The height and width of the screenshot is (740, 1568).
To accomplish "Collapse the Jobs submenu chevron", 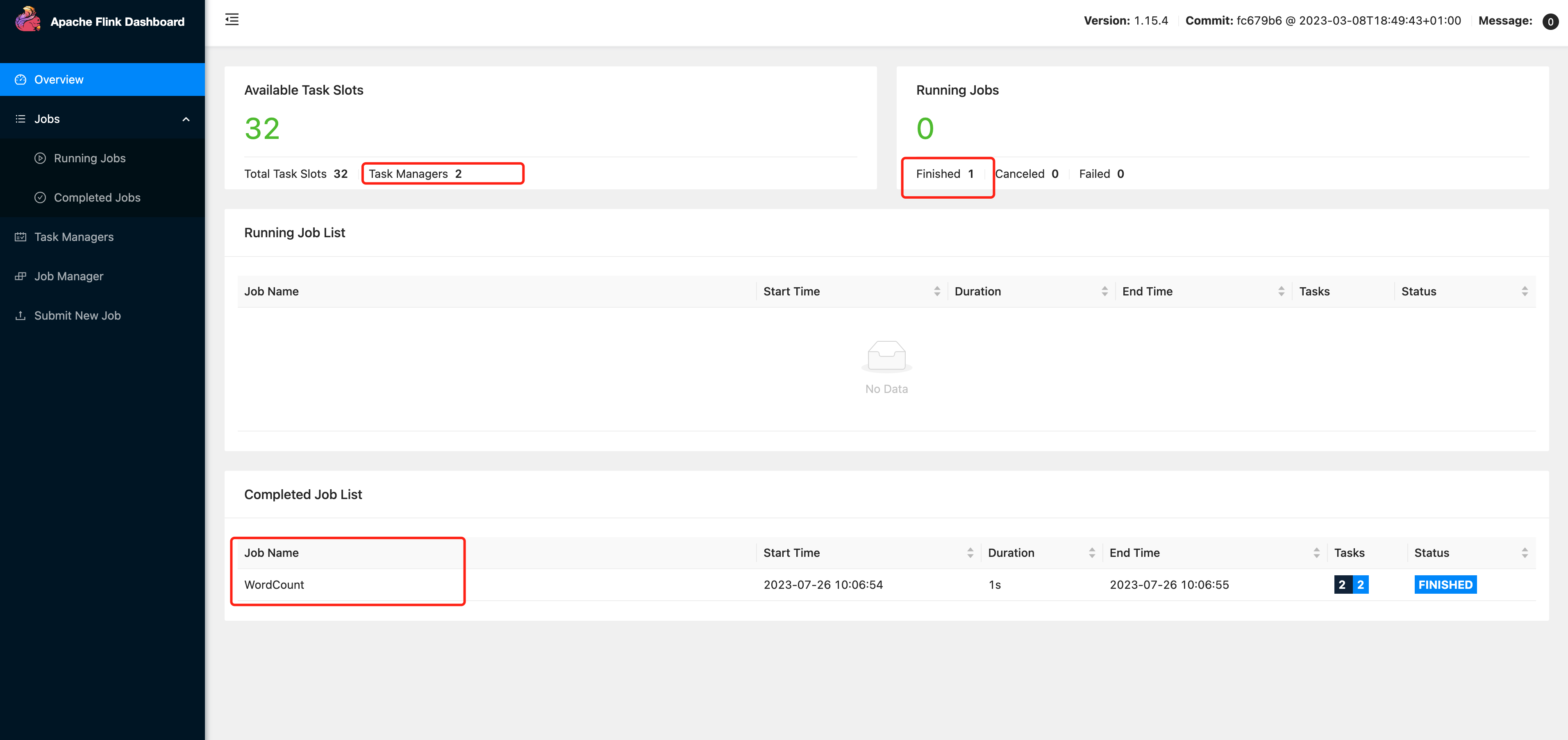I will click(x=186, y=119).
